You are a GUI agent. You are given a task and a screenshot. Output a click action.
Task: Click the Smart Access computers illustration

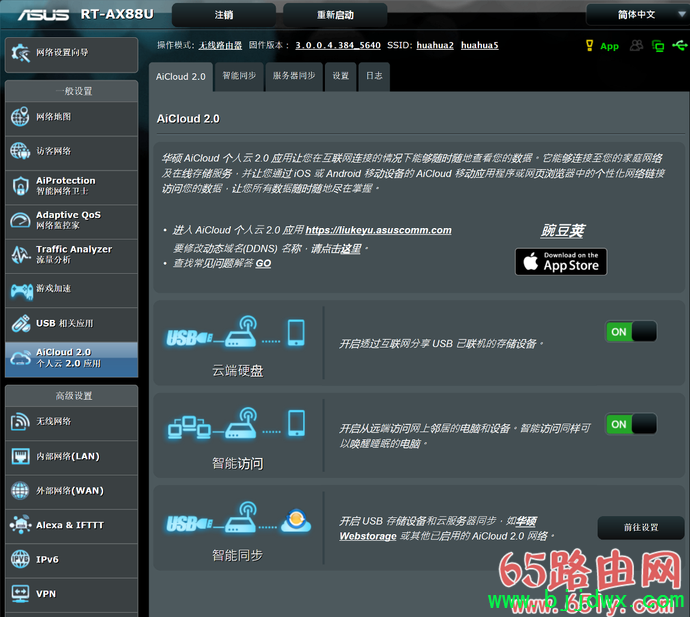[x=236, y=423]
